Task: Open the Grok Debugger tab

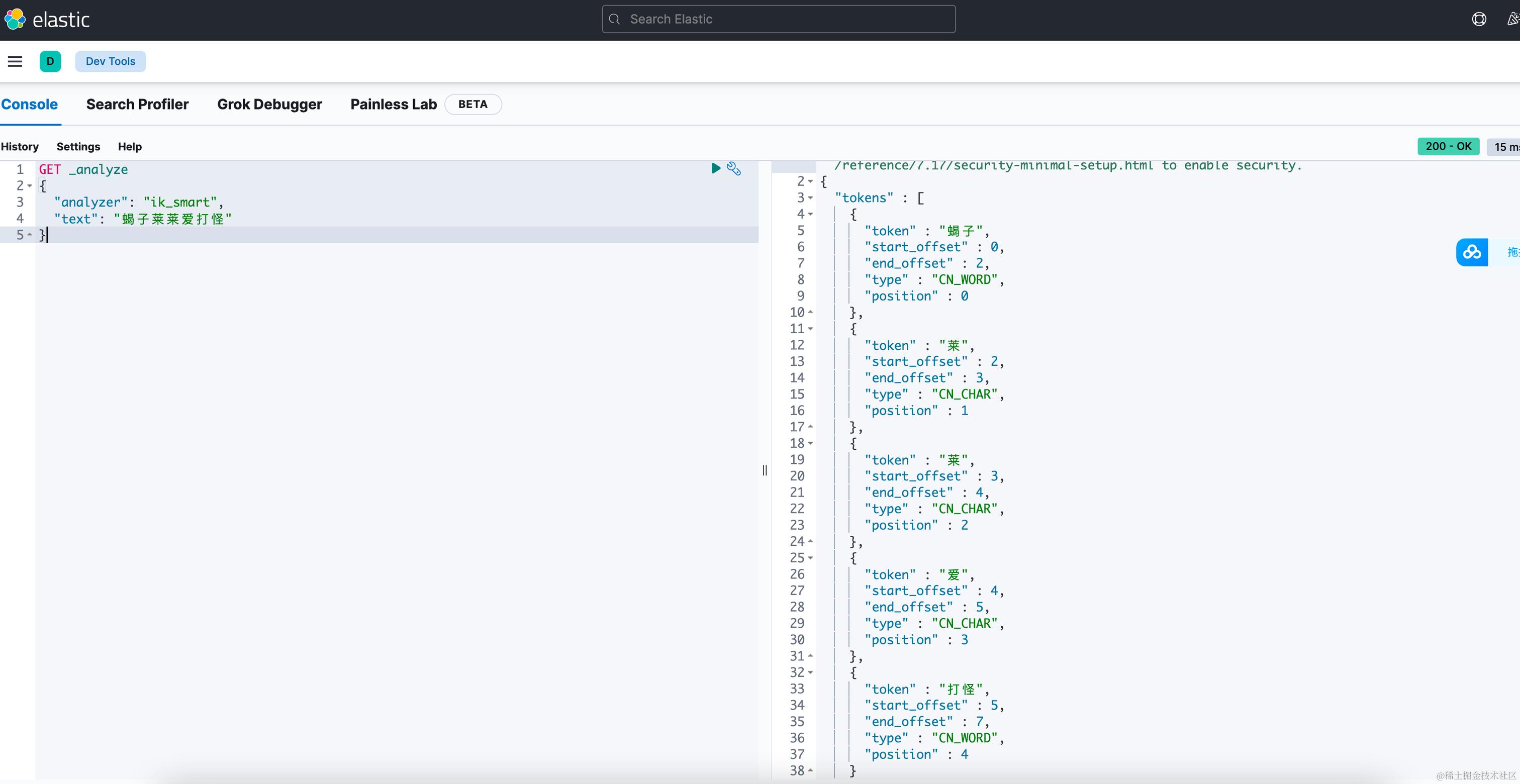Action: pyautogui.click(x=269, y=105)
